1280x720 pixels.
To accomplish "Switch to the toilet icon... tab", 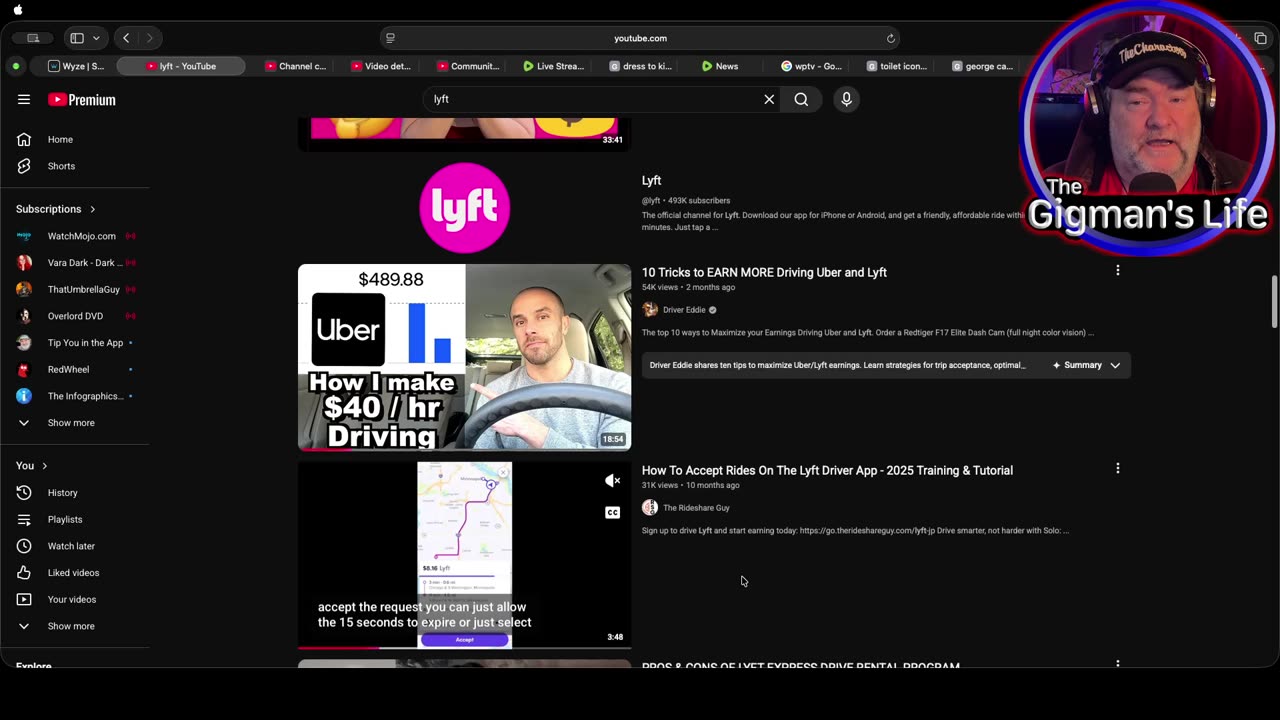I will click(897, 66).
